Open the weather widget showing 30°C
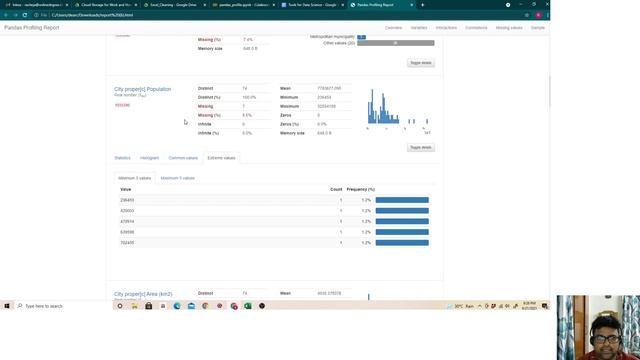The height and width of the screenshot is (360, 640). tap(460, 306)
